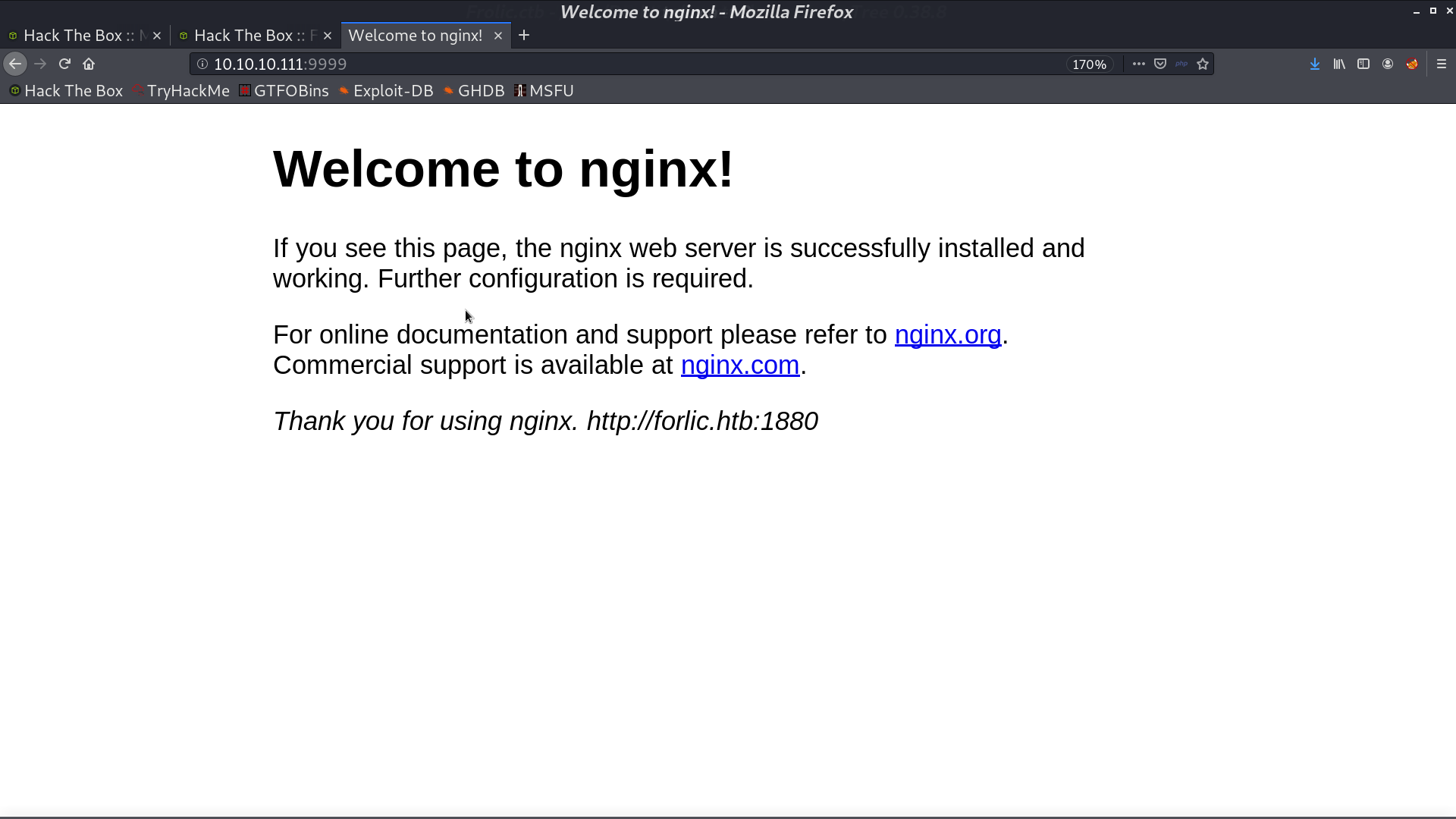This screenshot has width=1456, height=819.
Task: Show site information icon in address bar
Action: click(x=202, y=64)
